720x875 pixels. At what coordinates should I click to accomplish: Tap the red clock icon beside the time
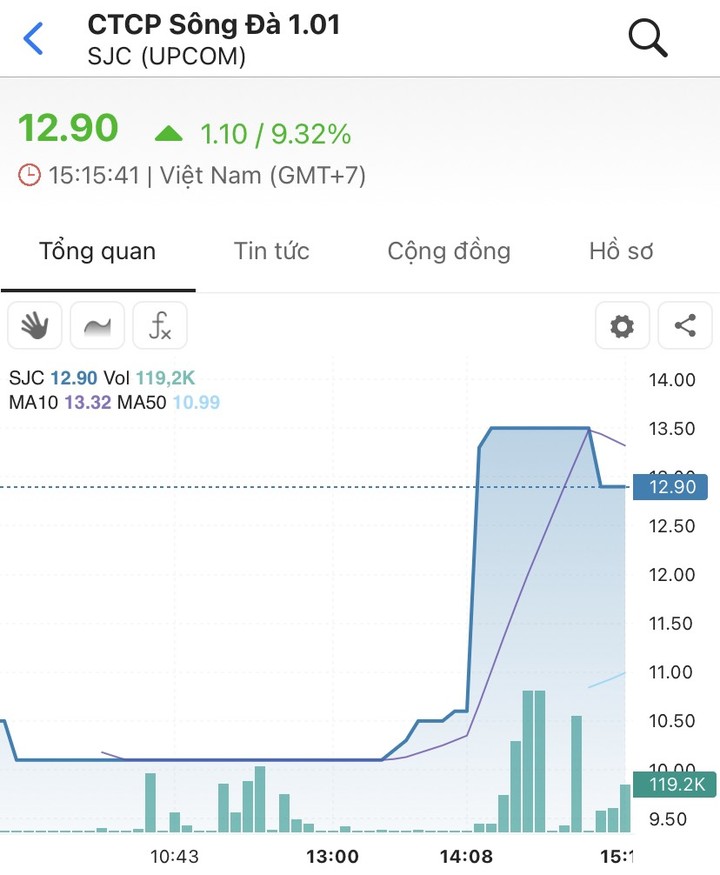[x=29, y=175]
